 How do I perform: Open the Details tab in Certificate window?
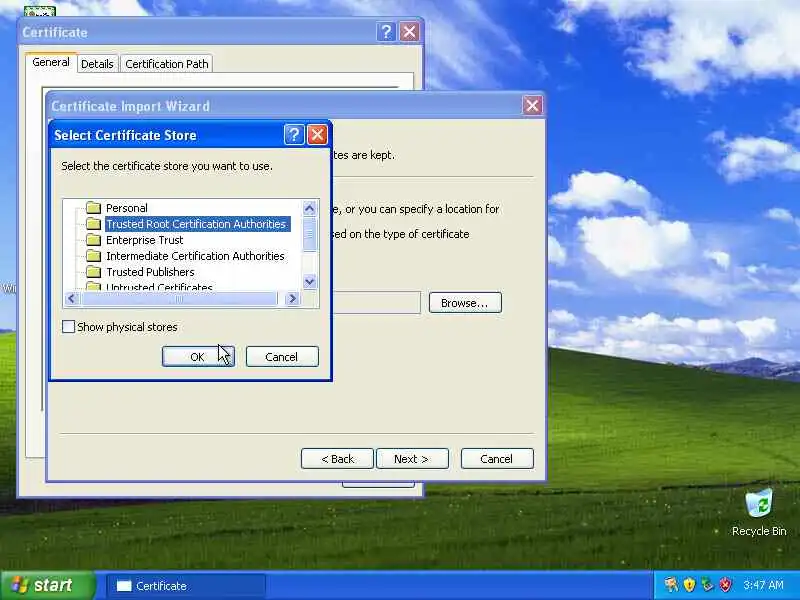[97, 64]
